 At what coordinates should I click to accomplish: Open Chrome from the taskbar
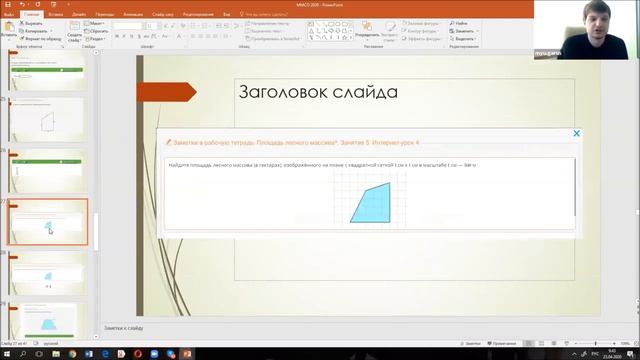[72, 354]
